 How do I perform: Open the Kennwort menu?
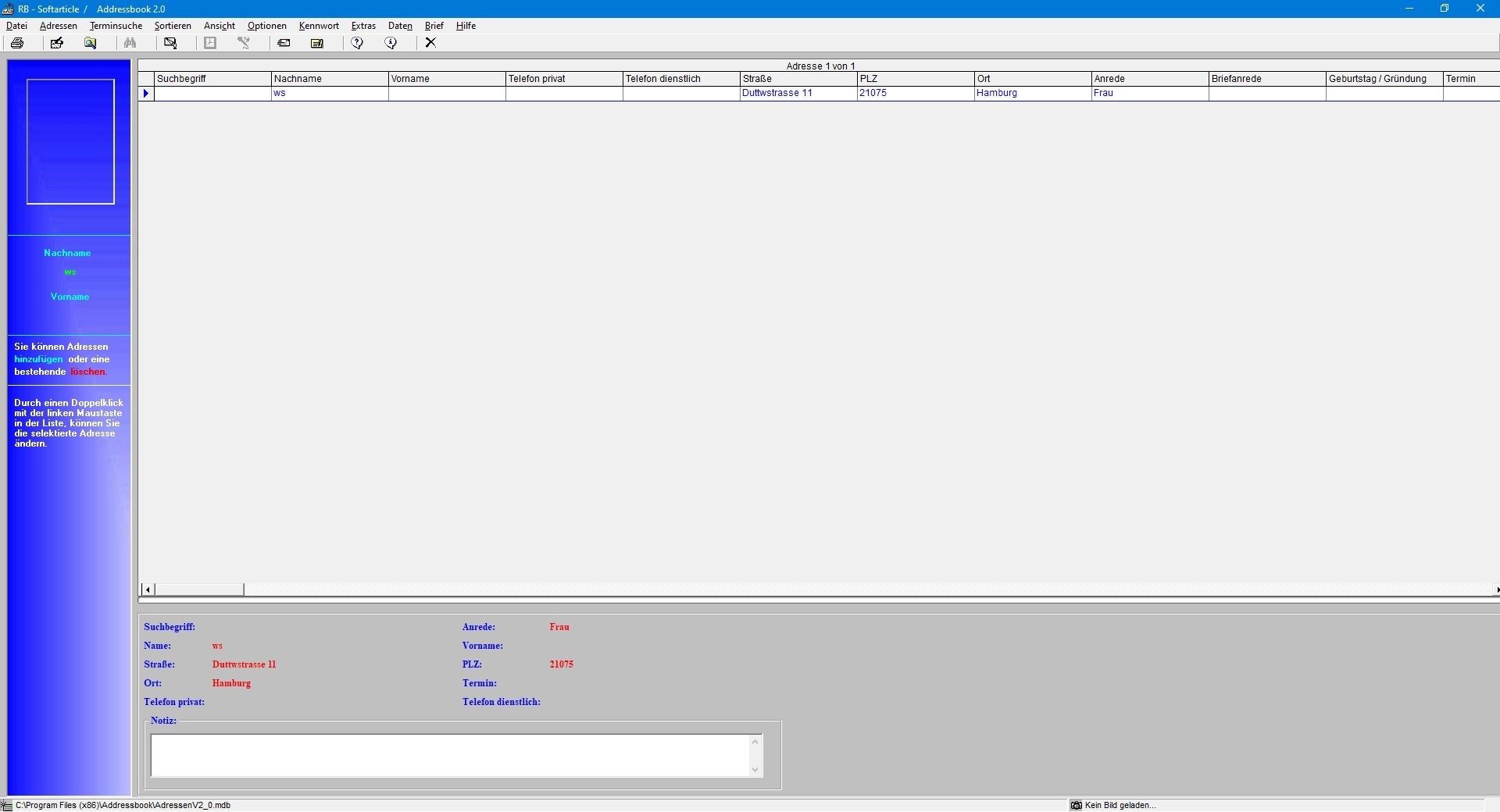click(319, 26)
